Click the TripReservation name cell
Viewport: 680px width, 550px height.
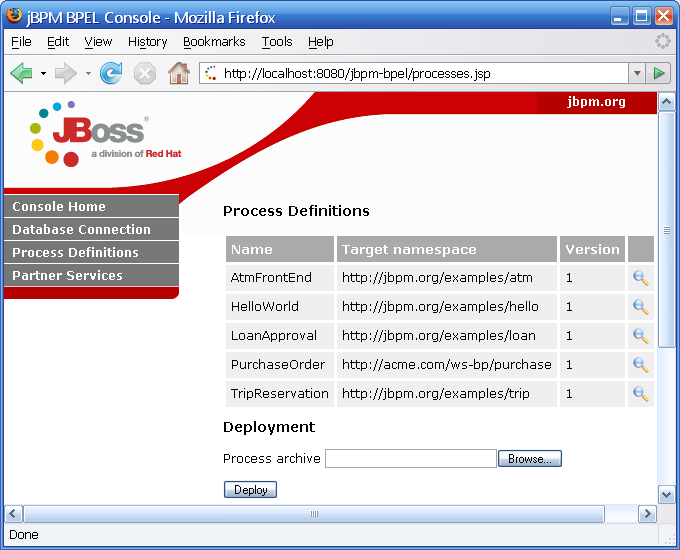tap(280, 394)
